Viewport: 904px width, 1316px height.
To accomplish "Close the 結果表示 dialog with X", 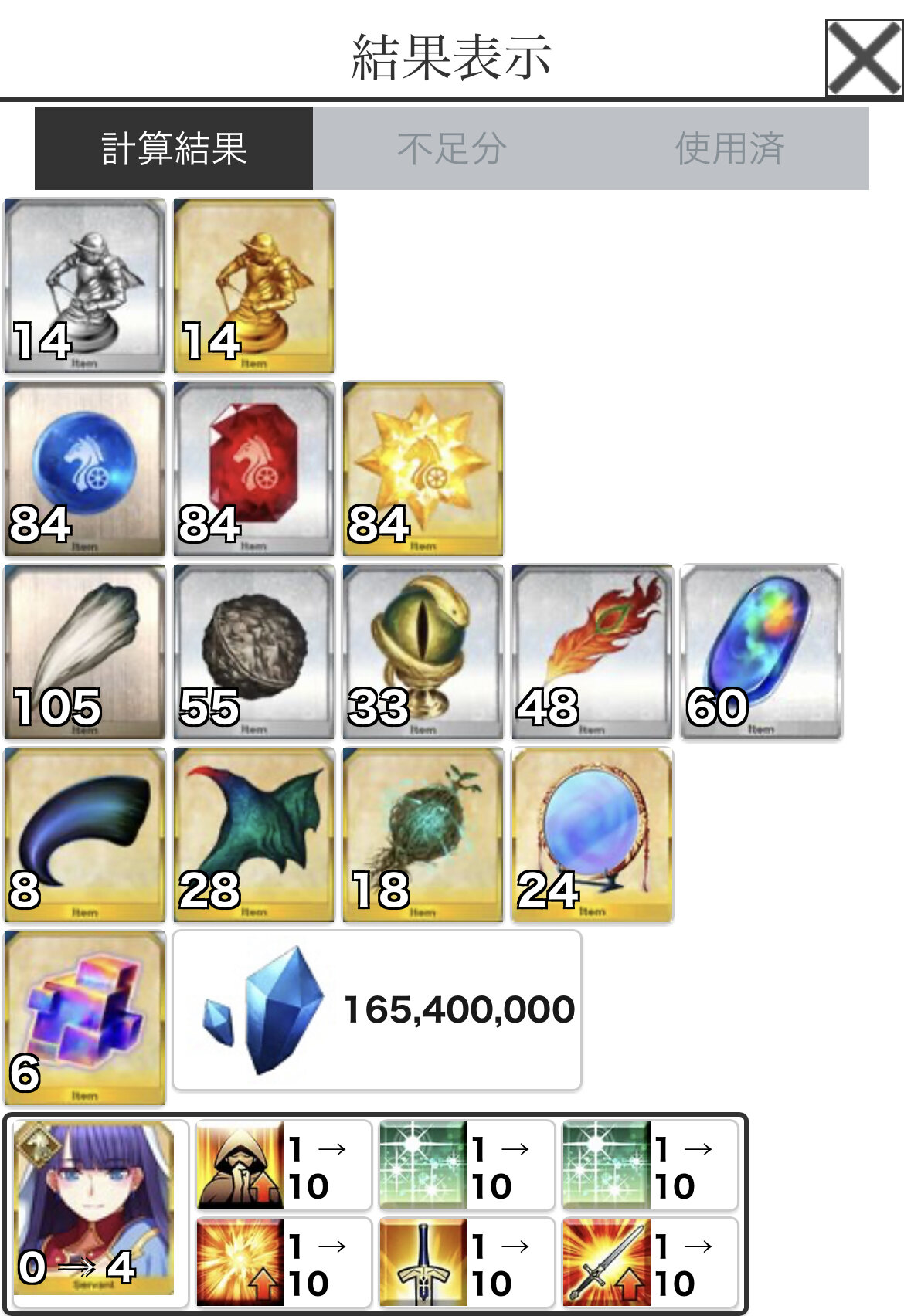I will [x=864, y=58].
